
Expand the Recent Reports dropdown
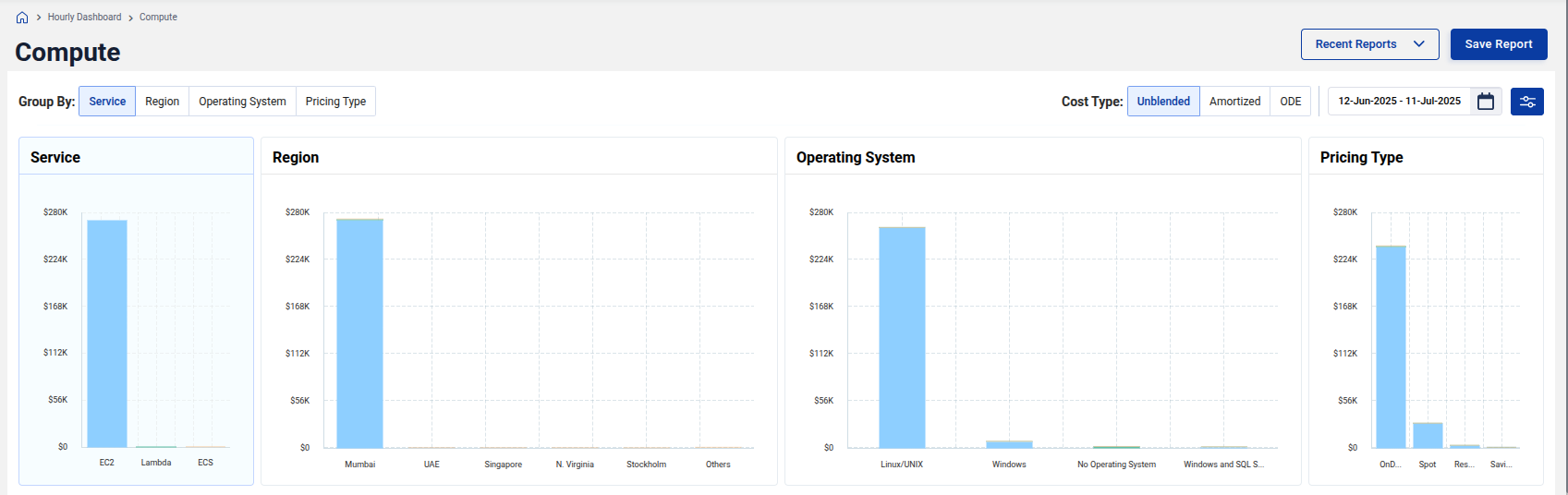coord(1369,44)
